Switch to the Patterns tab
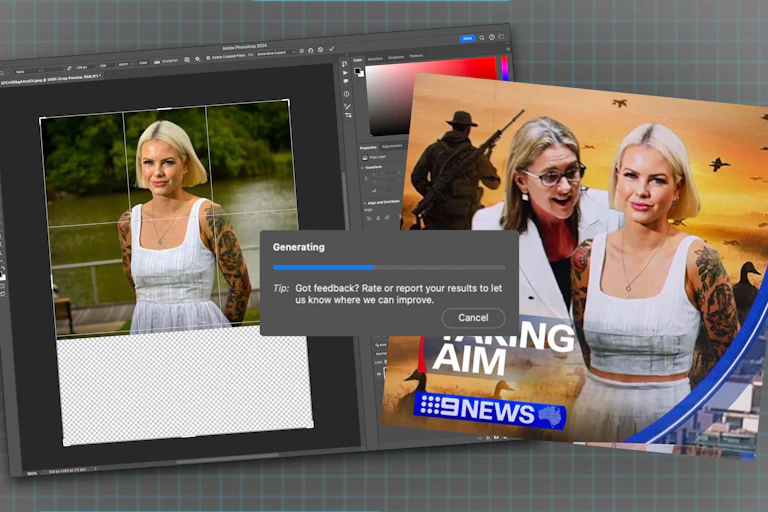 [x=416, y=56]
